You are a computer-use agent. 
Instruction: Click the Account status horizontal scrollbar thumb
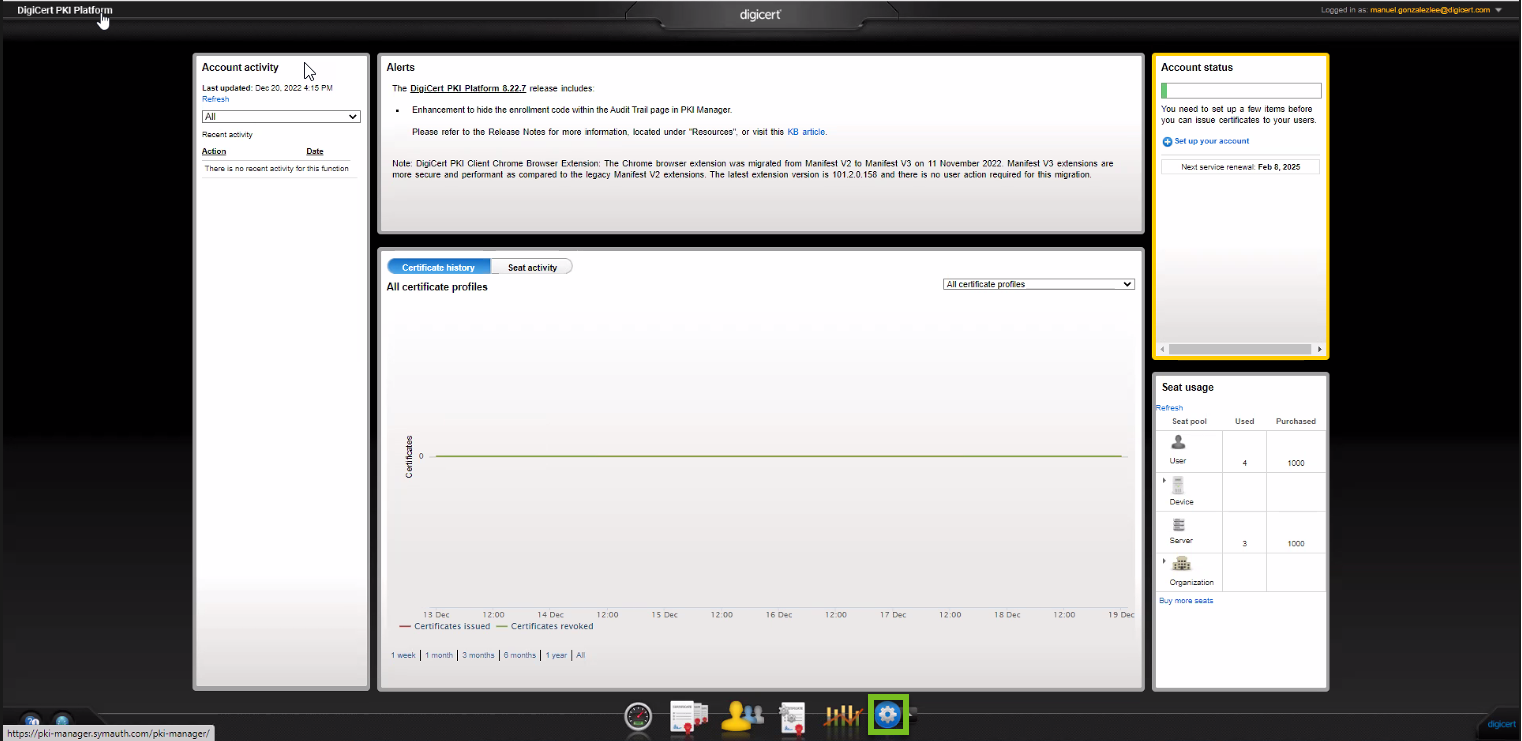pos(1240,350)
